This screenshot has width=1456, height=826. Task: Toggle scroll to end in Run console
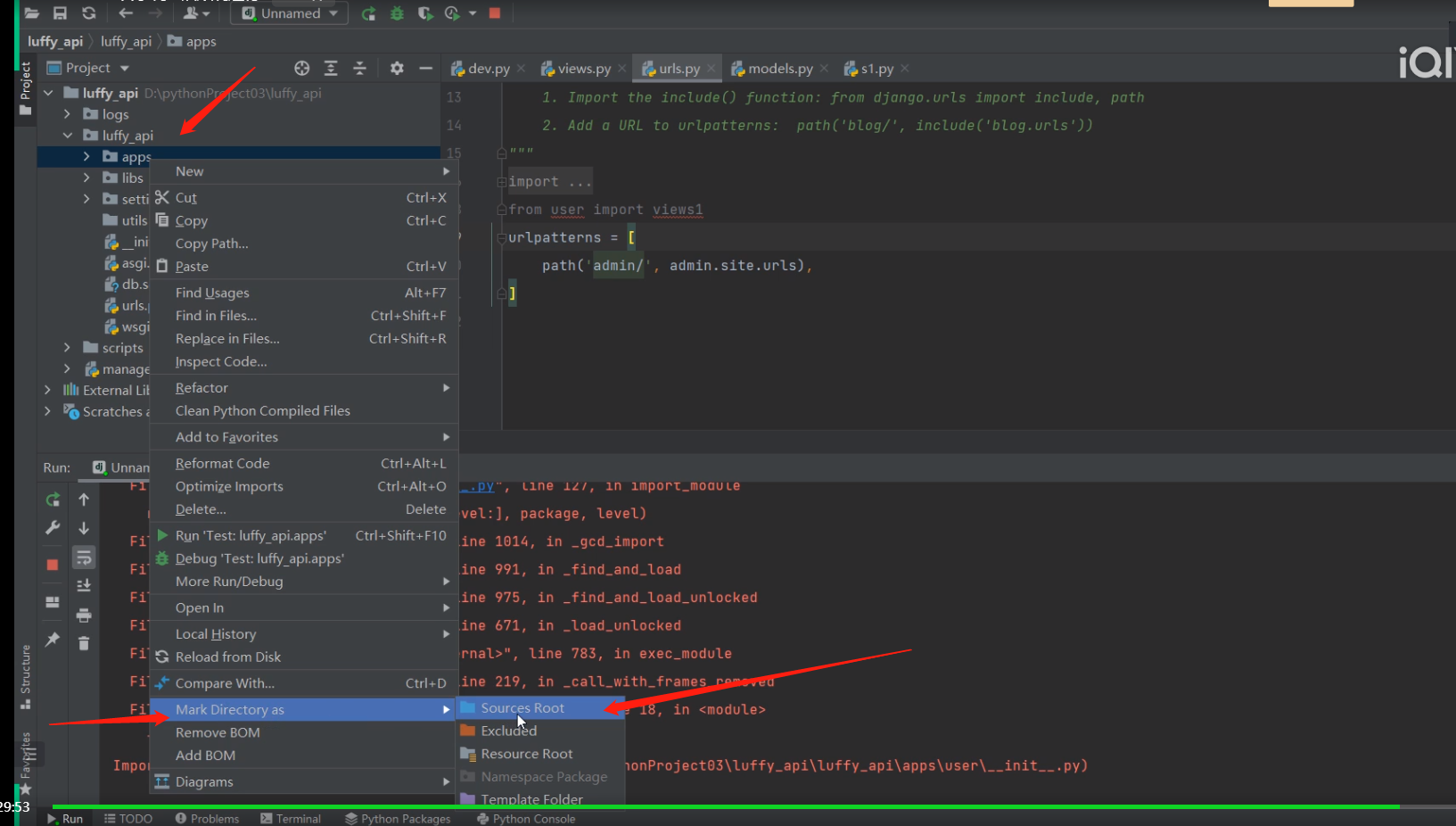[84, 586]
